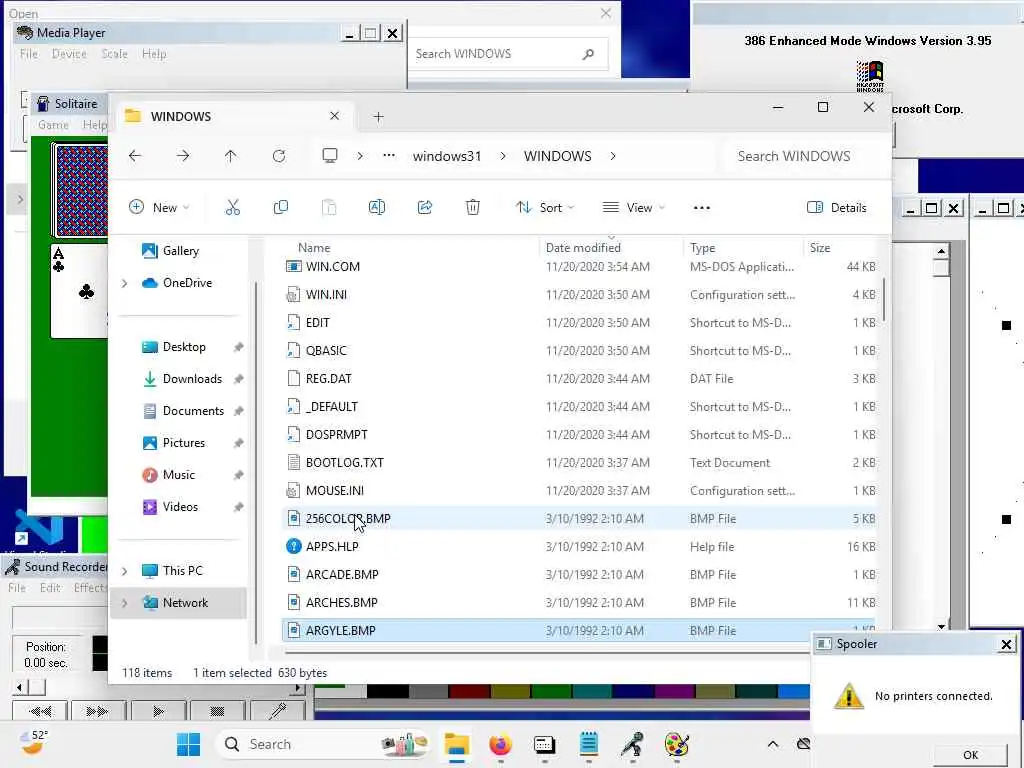Expand the This PC node in navigation pane
1024x768 pixels.
tap(125, 571)
